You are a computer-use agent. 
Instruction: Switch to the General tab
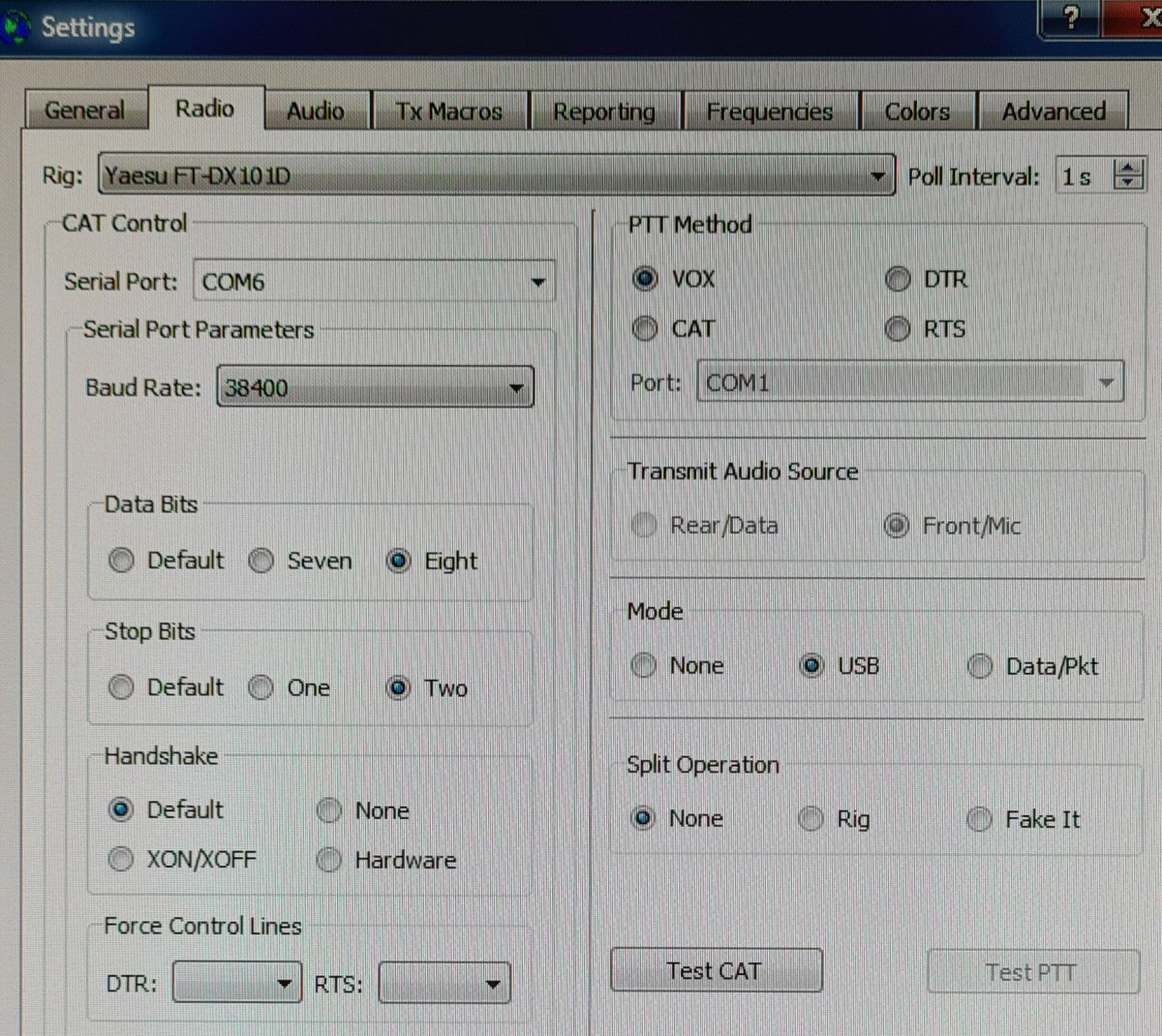(x=85, y=110)
